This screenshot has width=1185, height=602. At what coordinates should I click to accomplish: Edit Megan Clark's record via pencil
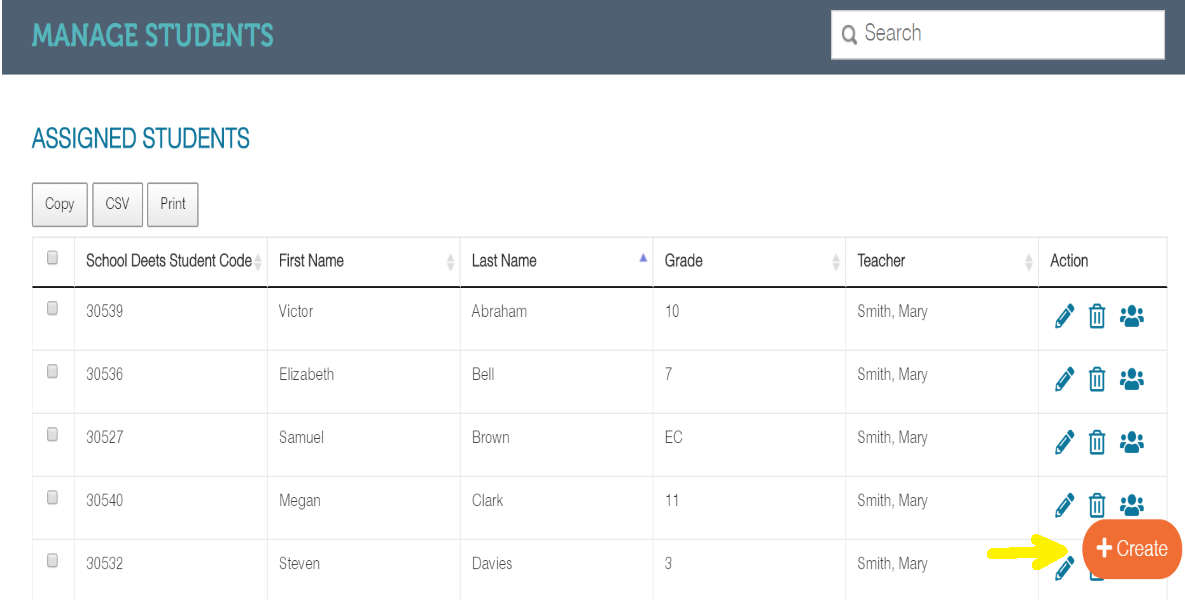click(x=1064, y=505)
